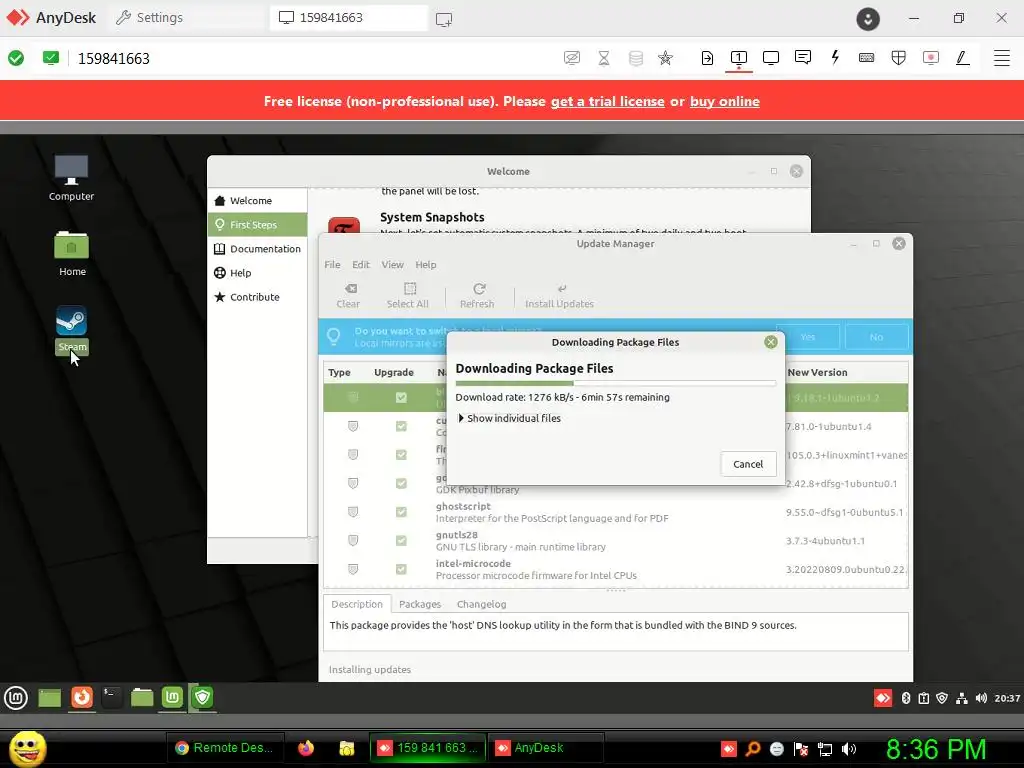Open the AnyDesk keyboard settings icon
The image size is (1024, 768).
pos(867,57)
